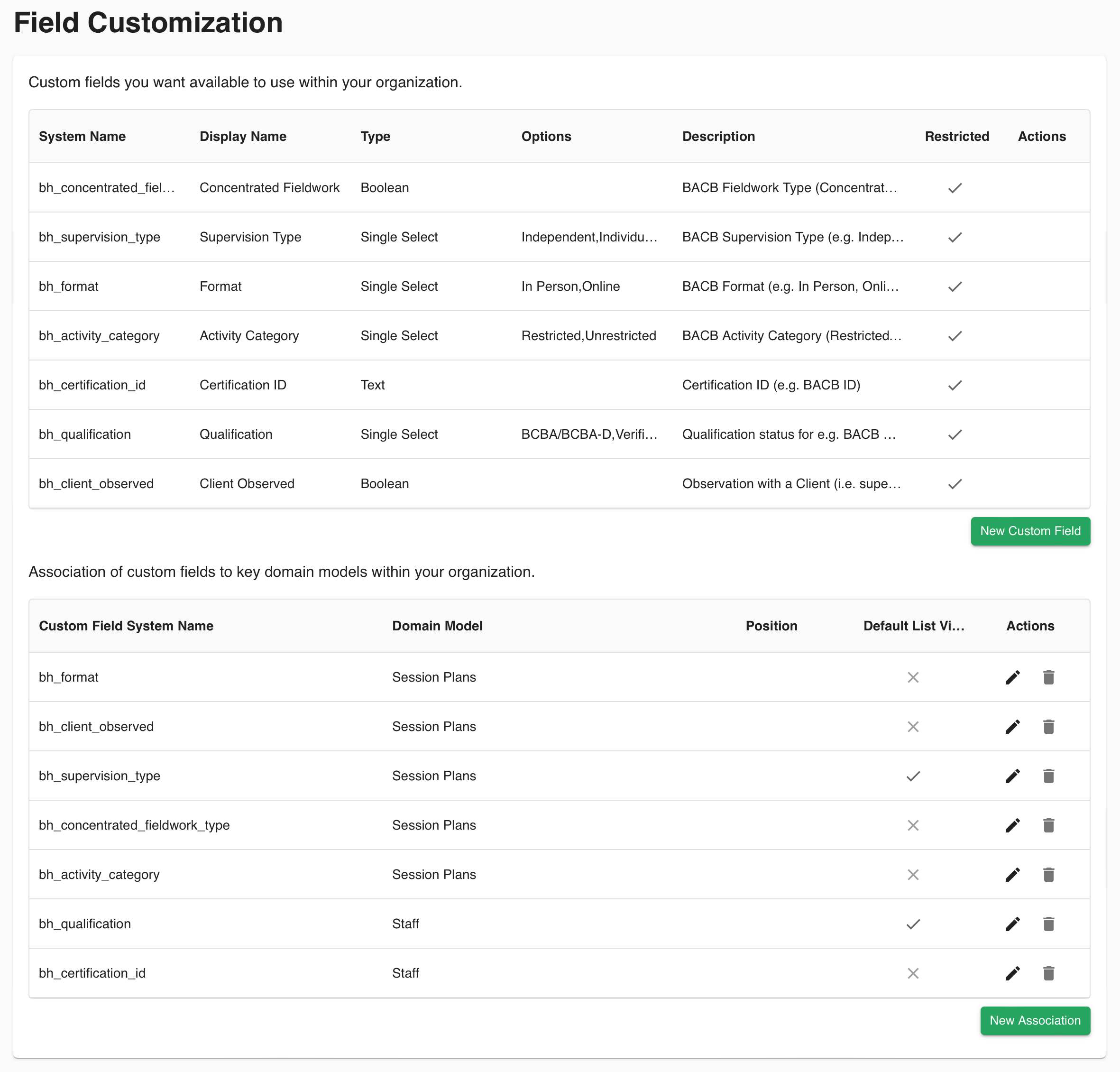Edit the bh_activity_category association
Viewport: 1120px width, 1072px height.
[x=1012, y=874]
